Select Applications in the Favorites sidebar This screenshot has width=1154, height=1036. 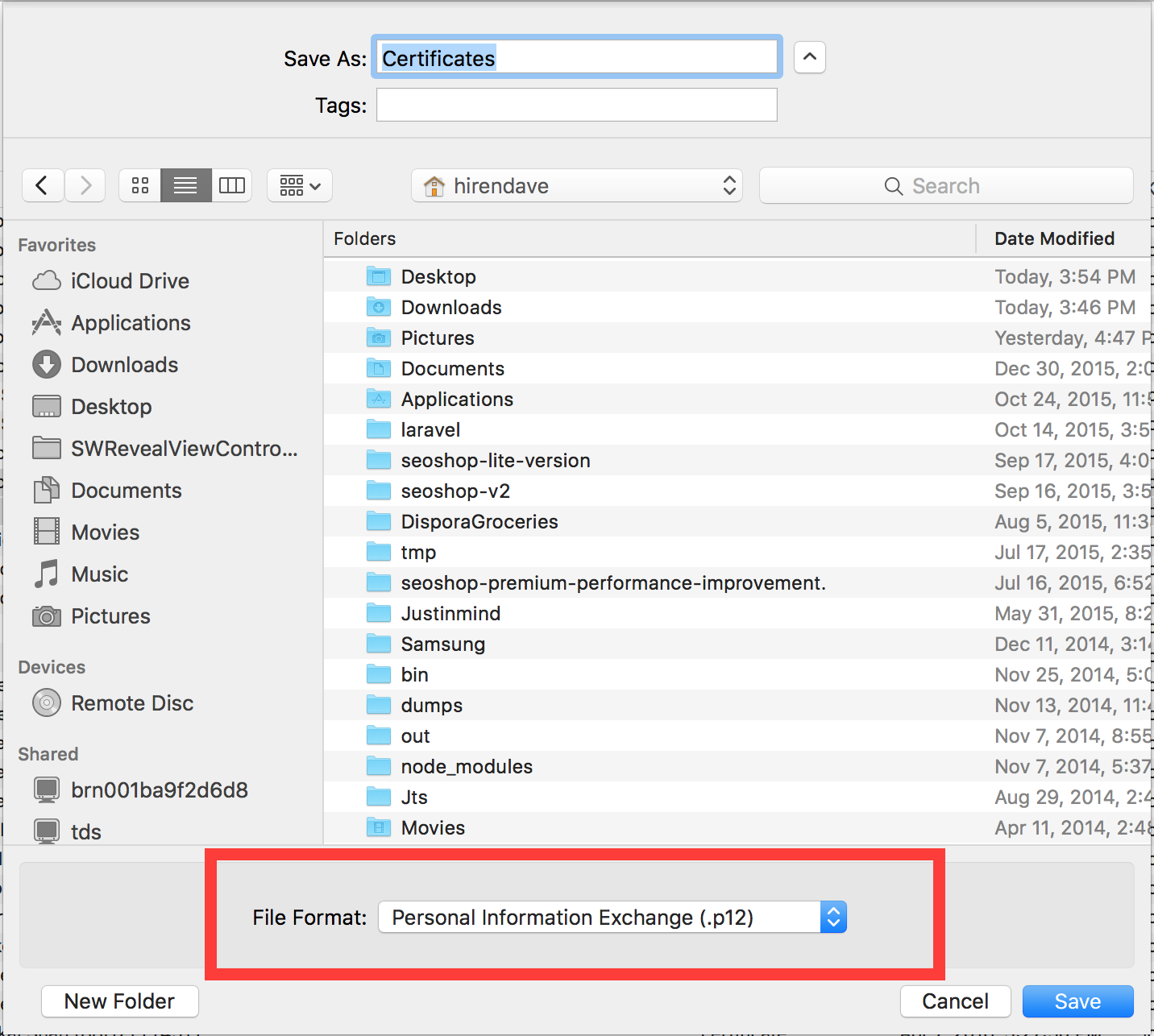coord(131,323)
